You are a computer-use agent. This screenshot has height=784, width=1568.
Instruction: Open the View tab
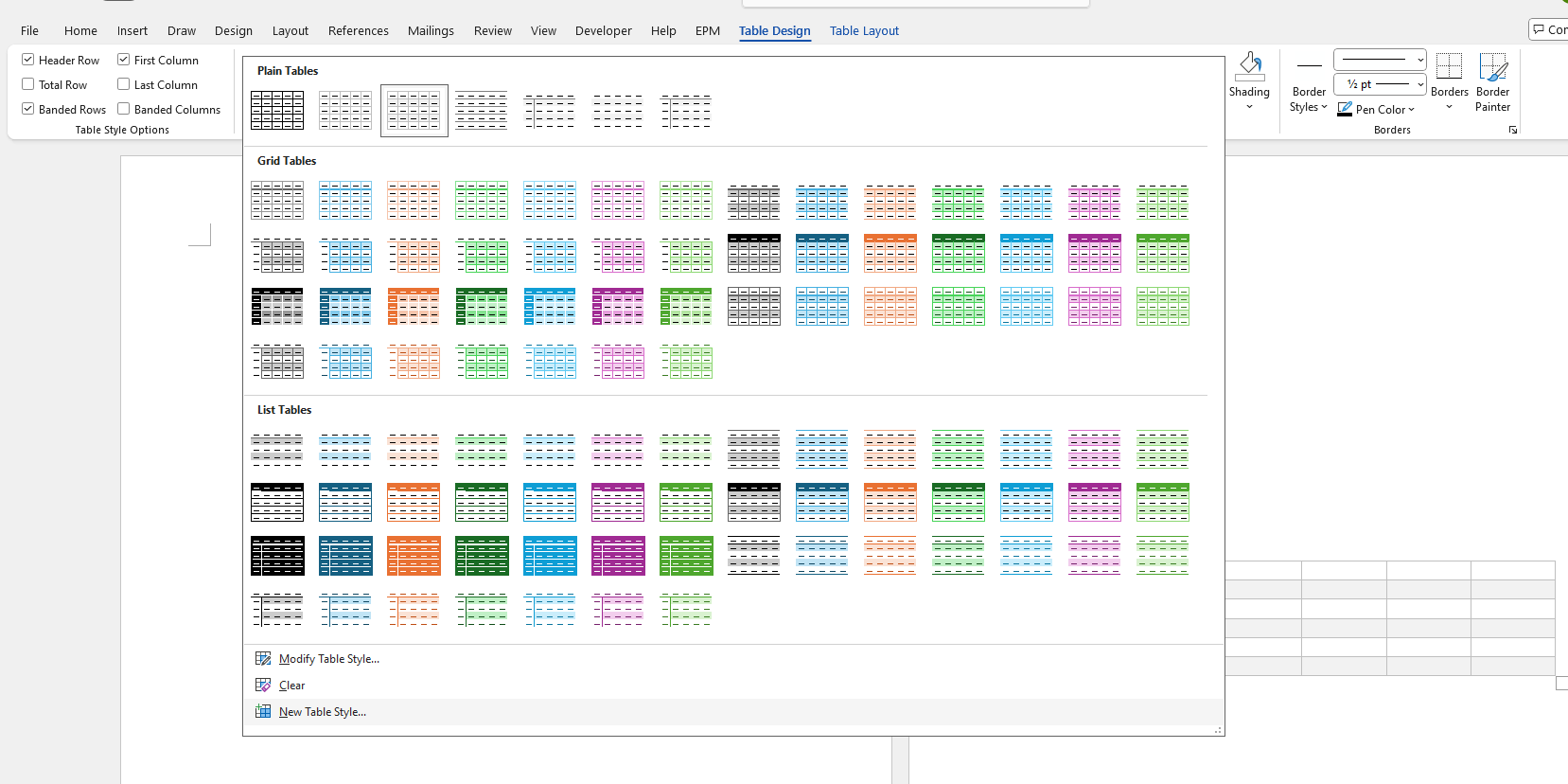pyautogui.click(x=543, y=30)
